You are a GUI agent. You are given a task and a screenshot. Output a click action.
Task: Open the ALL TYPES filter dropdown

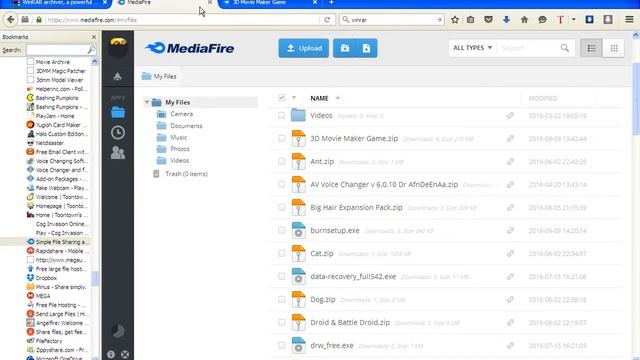pyautogui.click(x=472, y=48)
